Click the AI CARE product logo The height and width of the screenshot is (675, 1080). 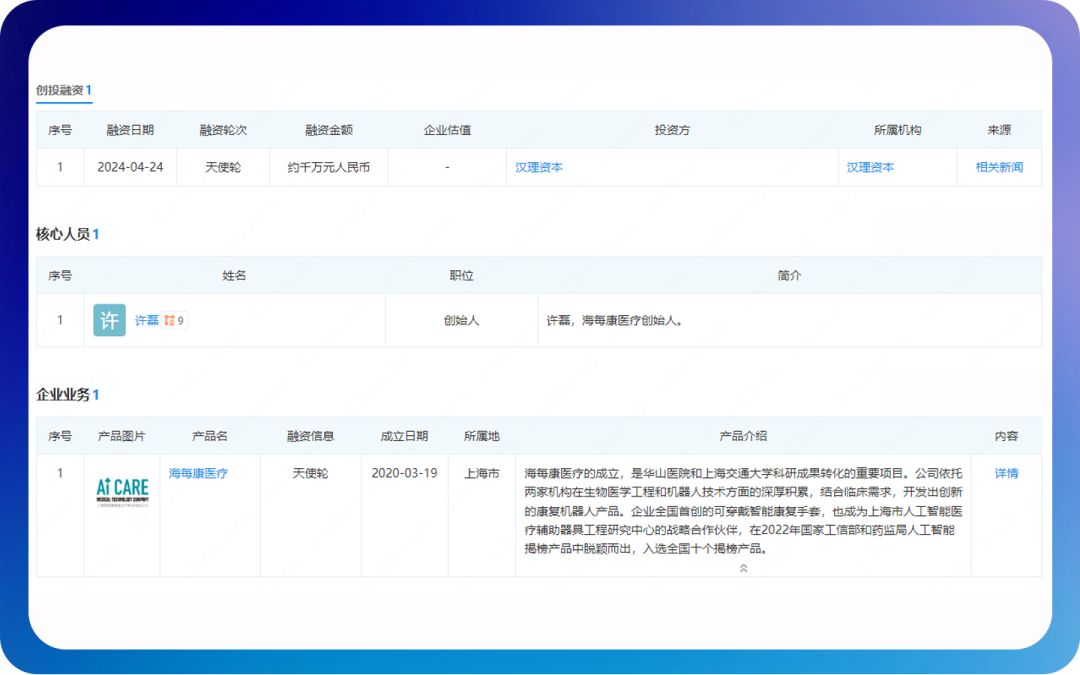point(122,491)
